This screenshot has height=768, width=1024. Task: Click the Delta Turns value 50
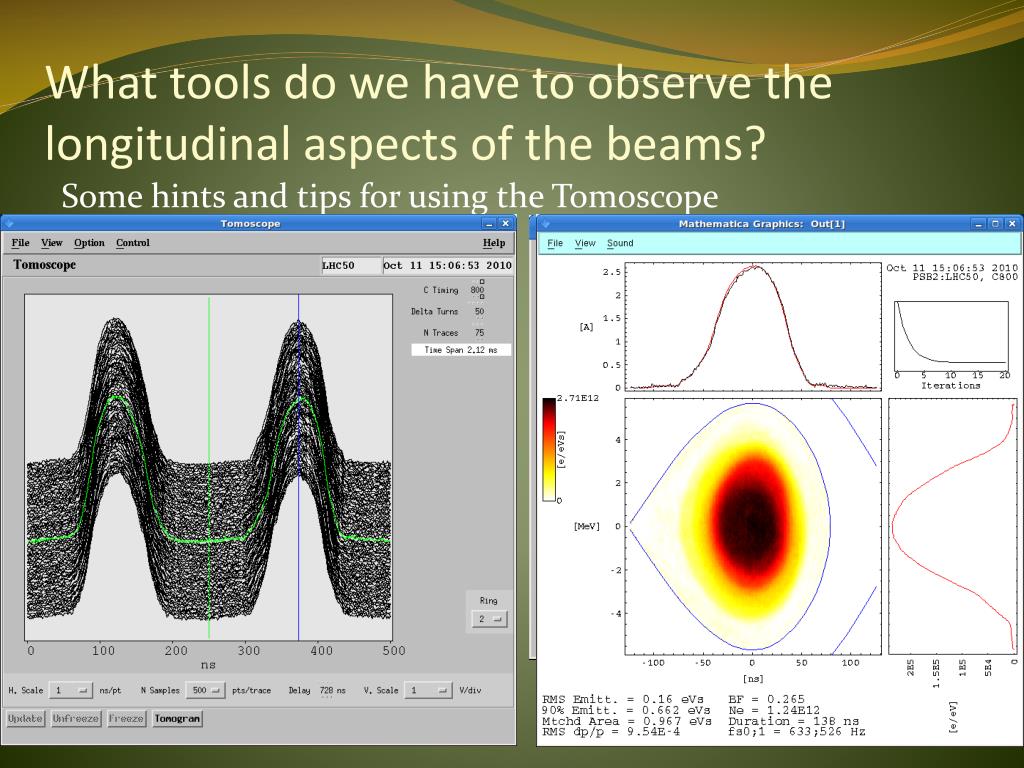pyautogui.click(x=479, y=312)
